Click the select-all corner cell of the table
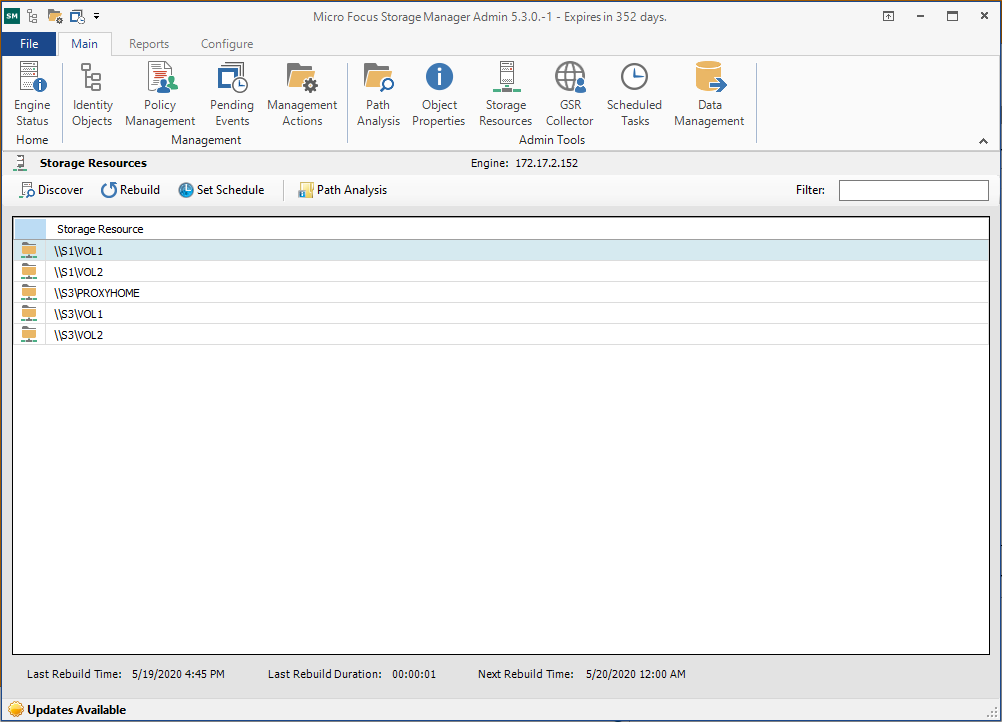 pos(30,229)
